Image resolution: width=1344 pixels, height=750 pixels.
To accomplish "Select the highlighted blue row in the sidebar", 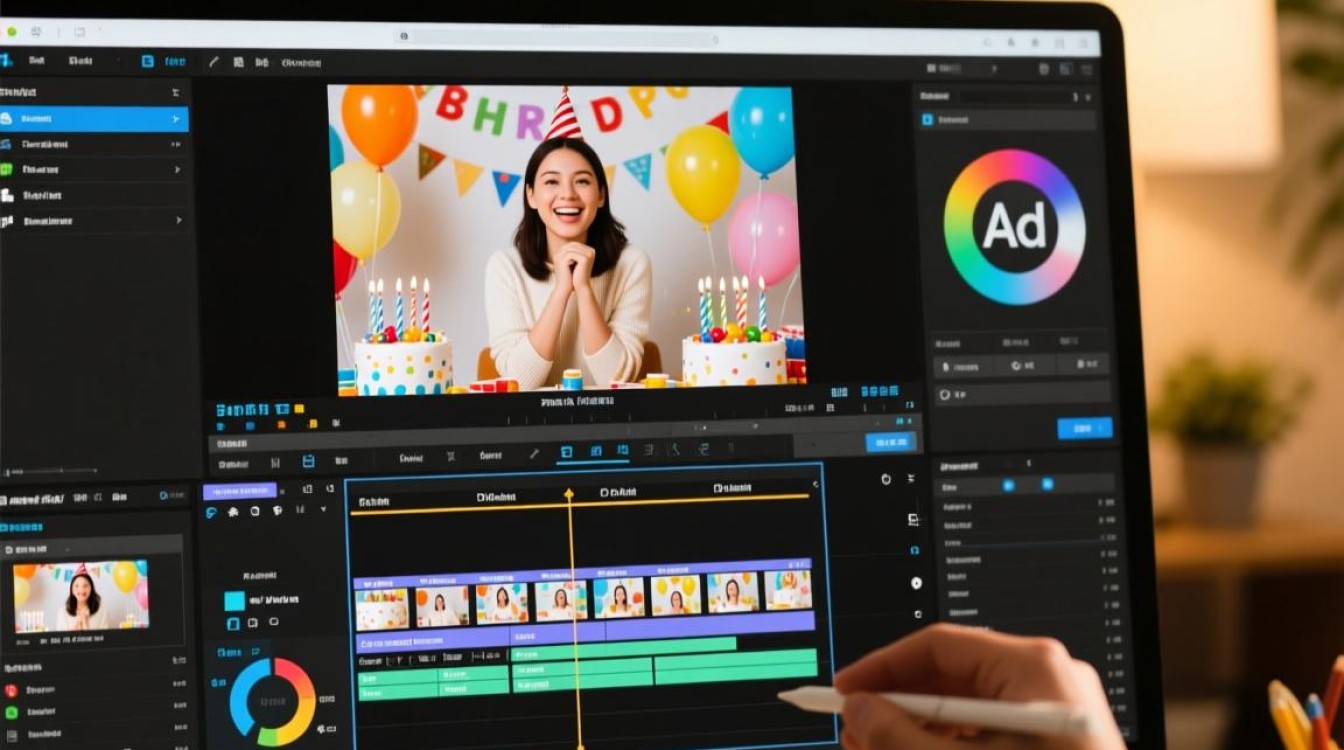I will click(94, 119).
